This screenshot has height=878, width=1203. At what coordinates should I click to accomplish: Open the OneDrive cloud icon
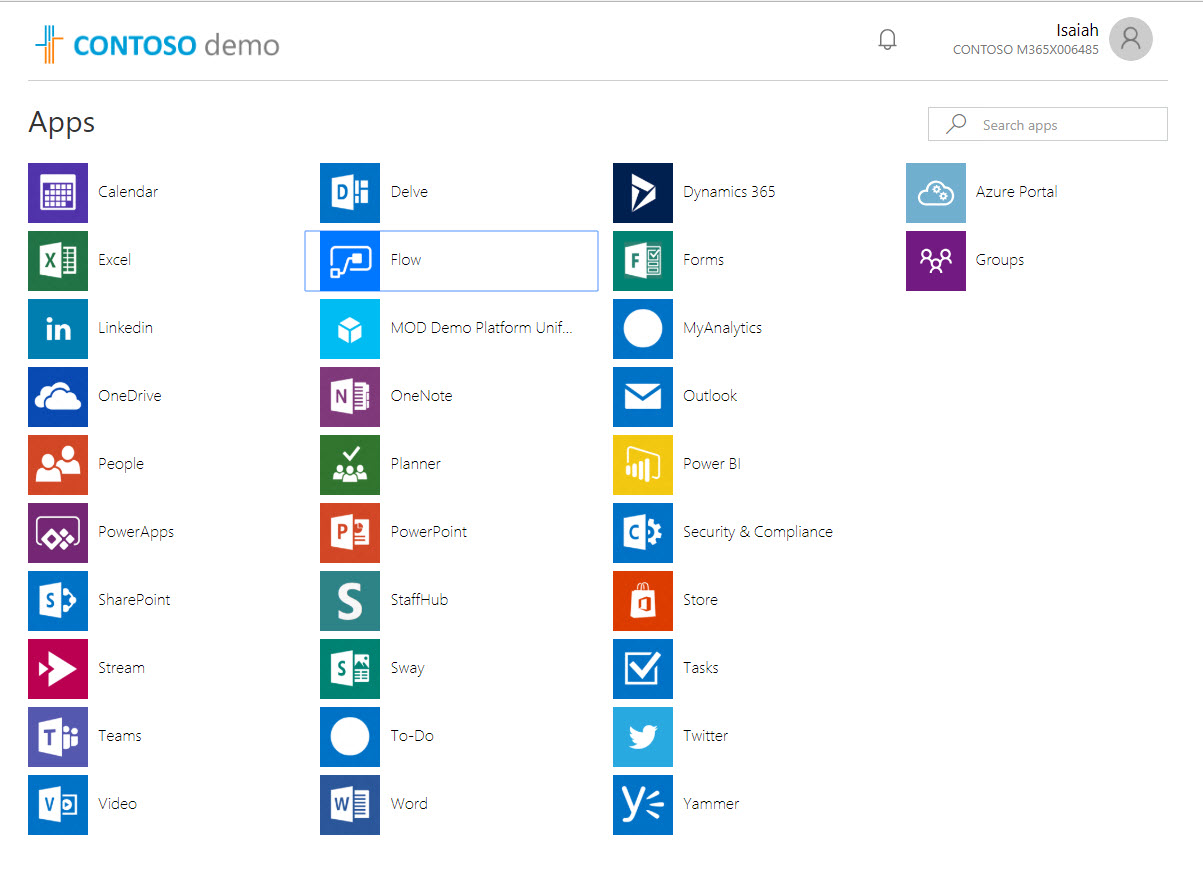click(x=58, y=397)
